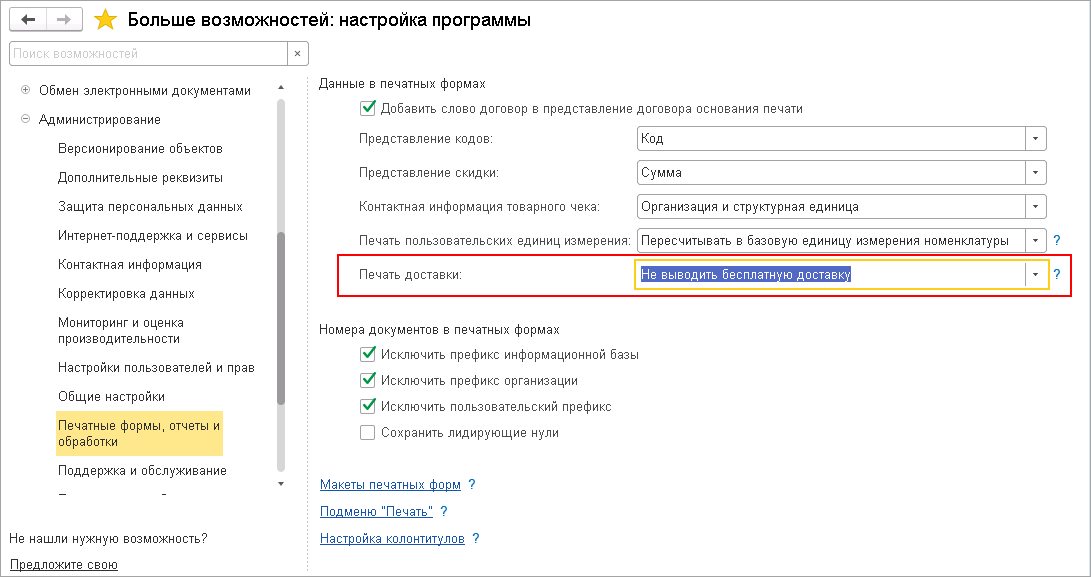Click the back navigation arrow

pos(27,20)
